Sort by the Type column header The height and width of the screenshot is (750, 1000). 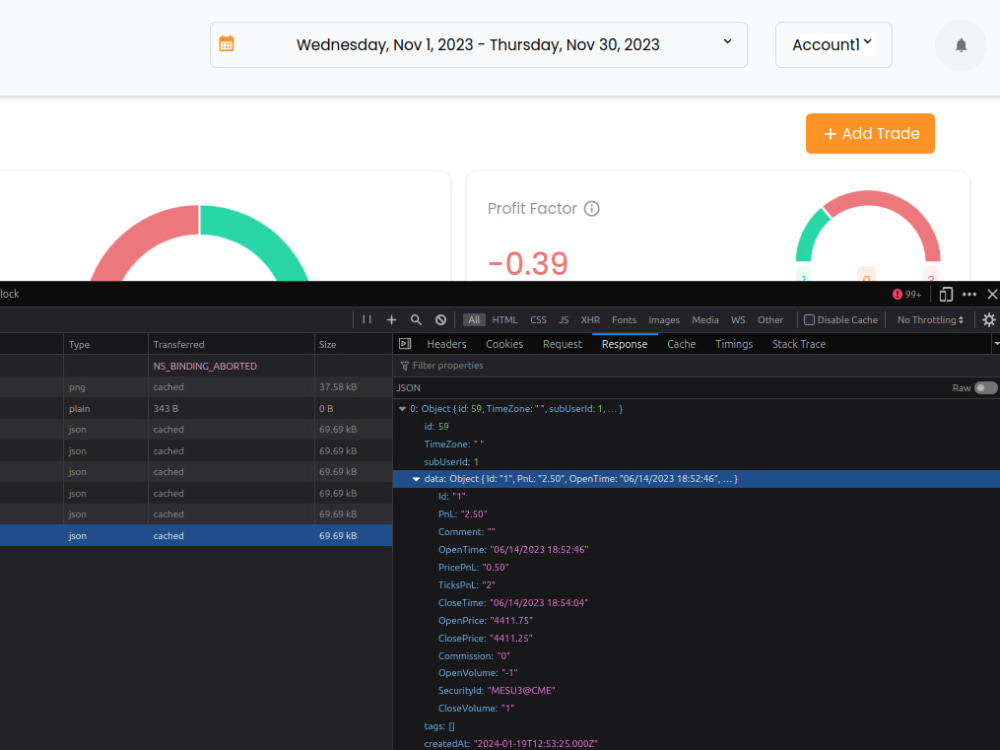[106, 344]
